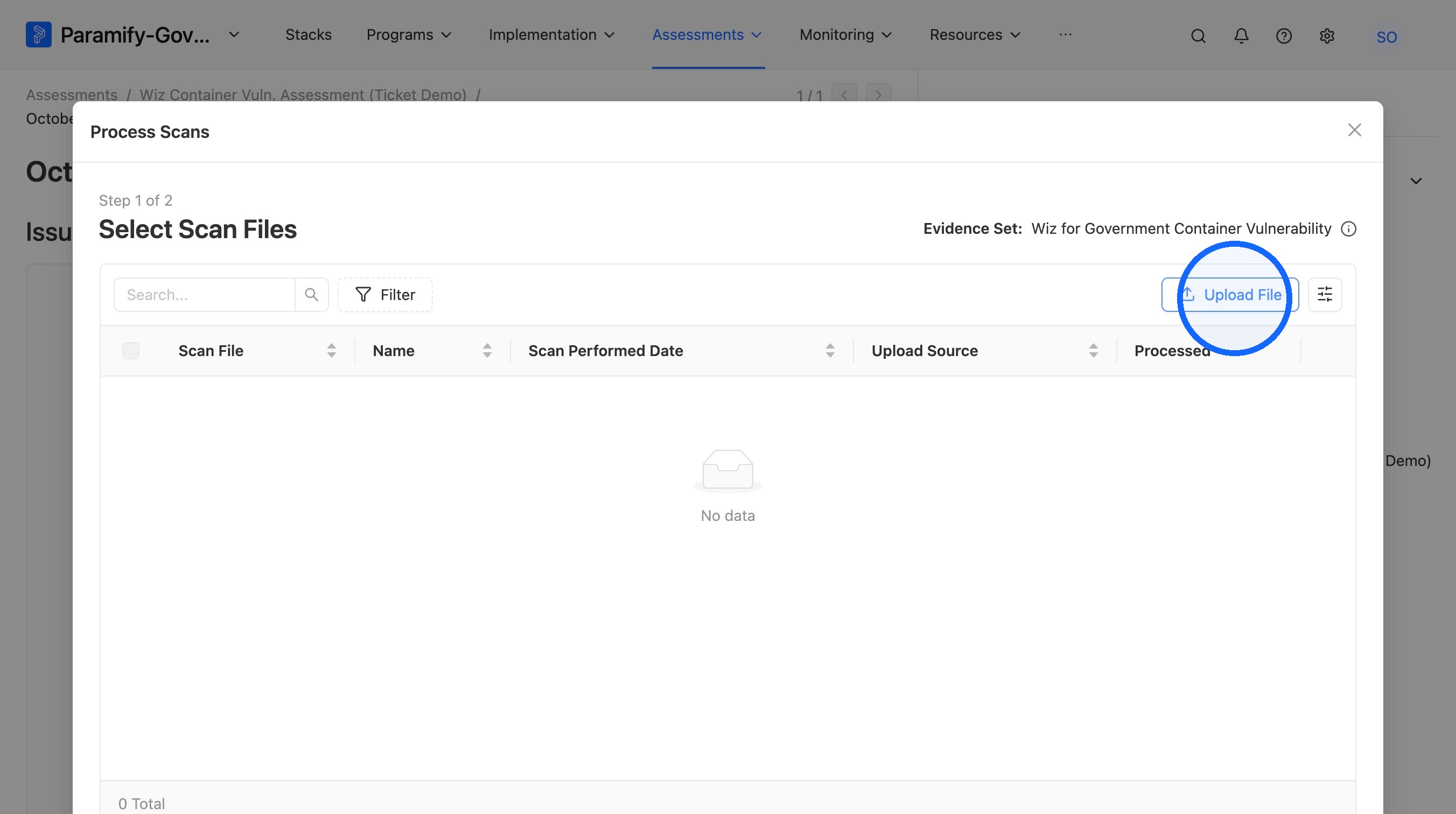Click the '0 Total' footer text

point(141,803)
